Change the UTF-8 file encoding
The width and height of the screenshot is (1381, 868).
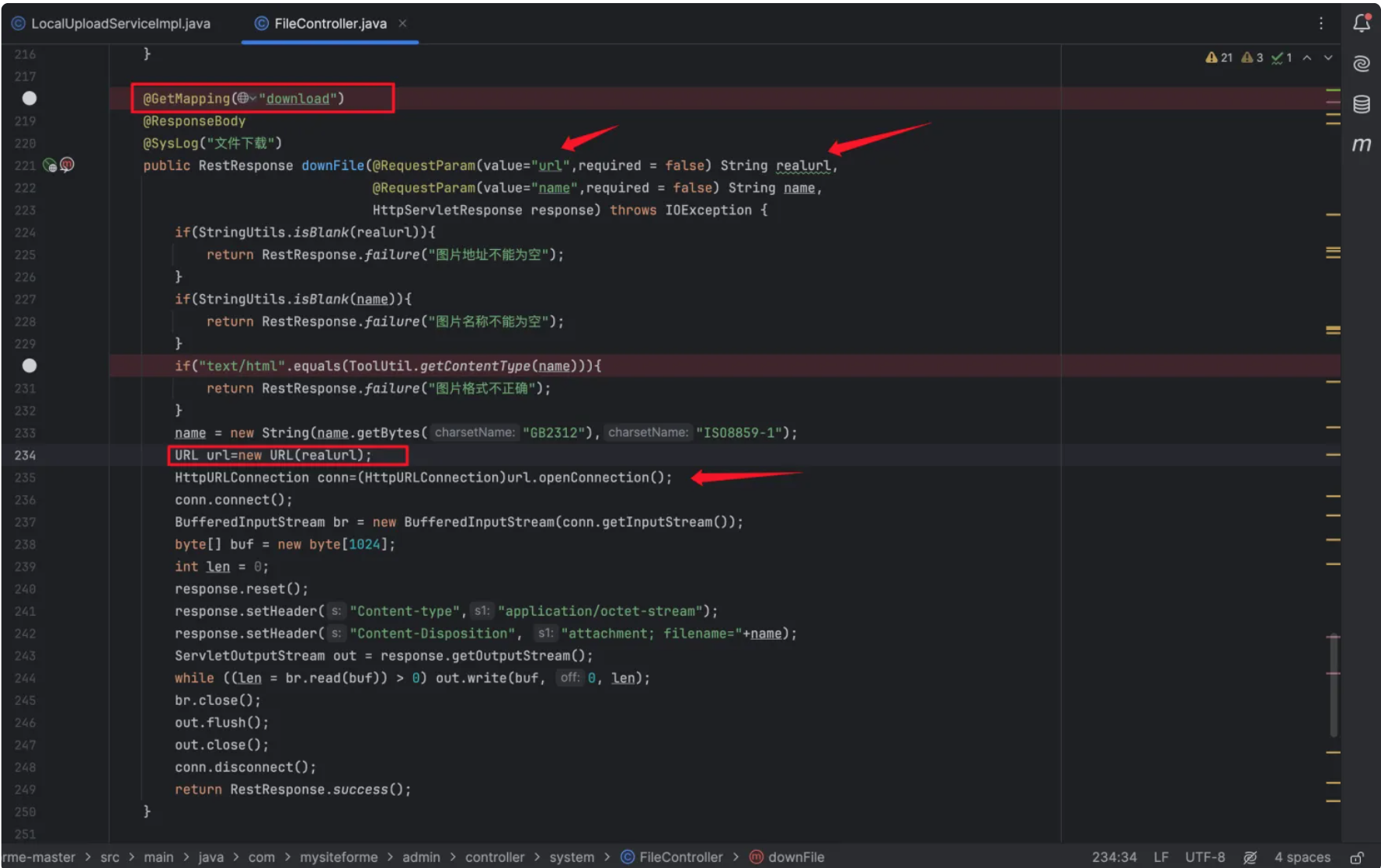point(1205,857)
